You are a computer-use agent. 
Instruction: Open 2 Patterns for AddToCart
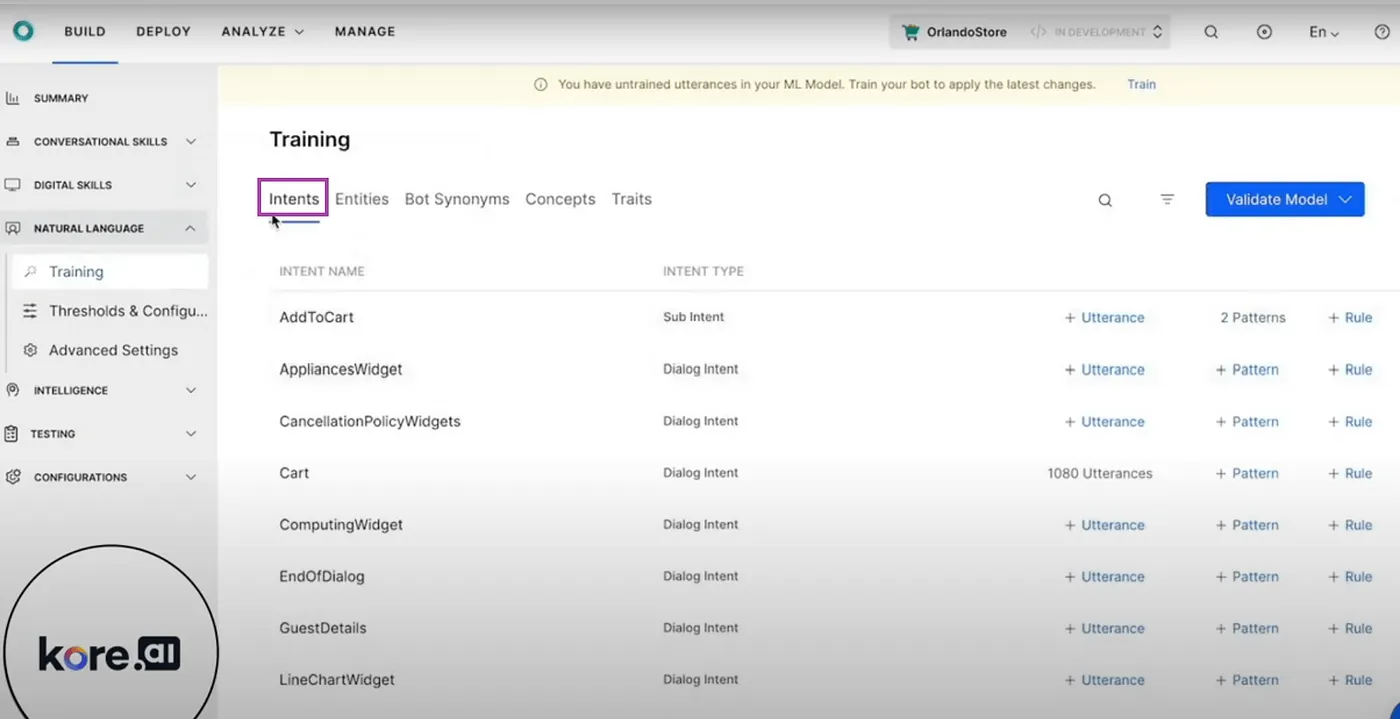tap(1253, 317)
